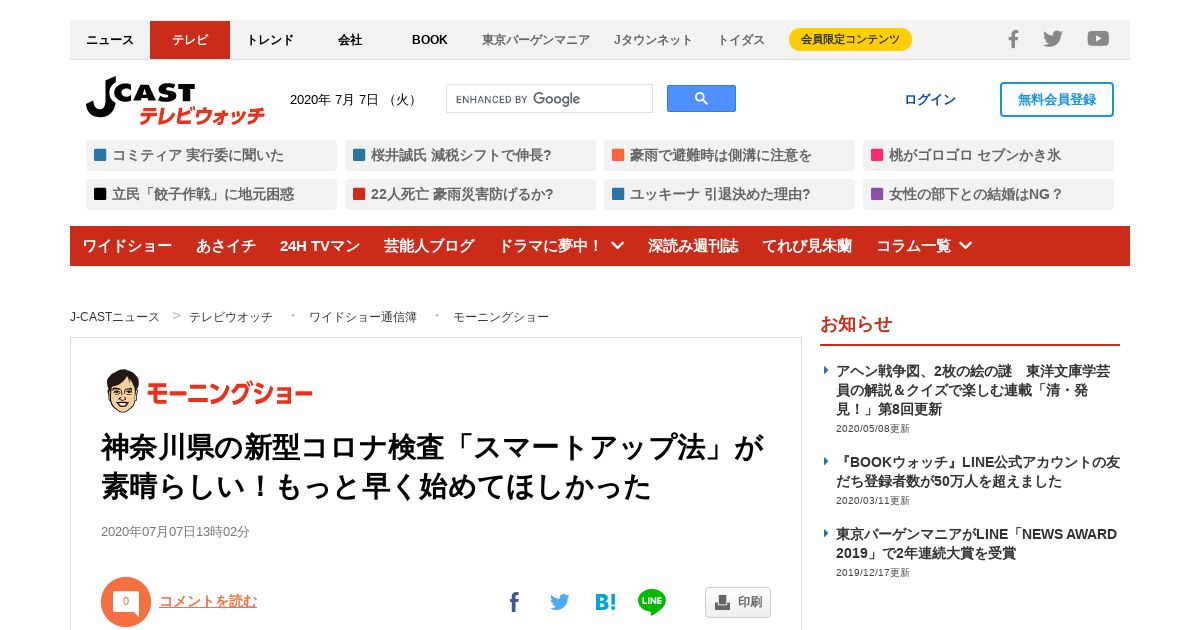Expand the ドラマに夢中！ dropdown chevron
This screenshot has width=1200, height=630.
[617, 245]
